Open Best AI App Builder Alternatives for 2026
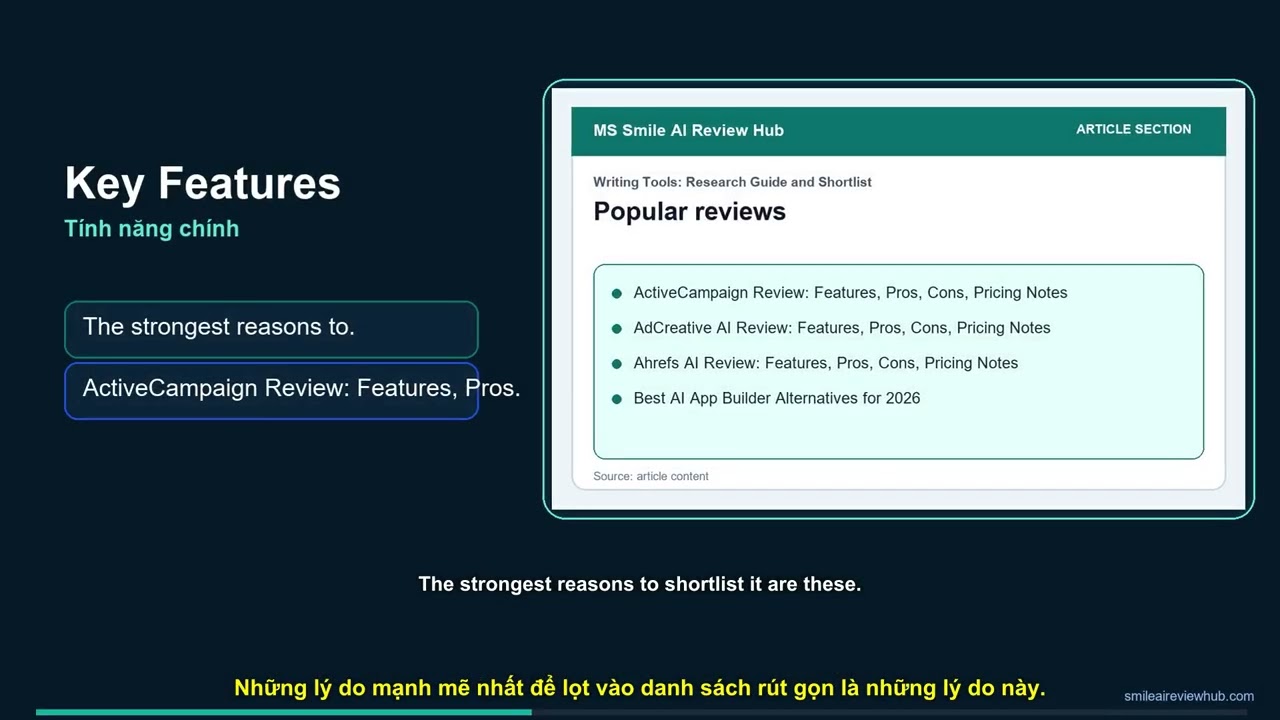The image size is (1280, 720). coord(777,398)
